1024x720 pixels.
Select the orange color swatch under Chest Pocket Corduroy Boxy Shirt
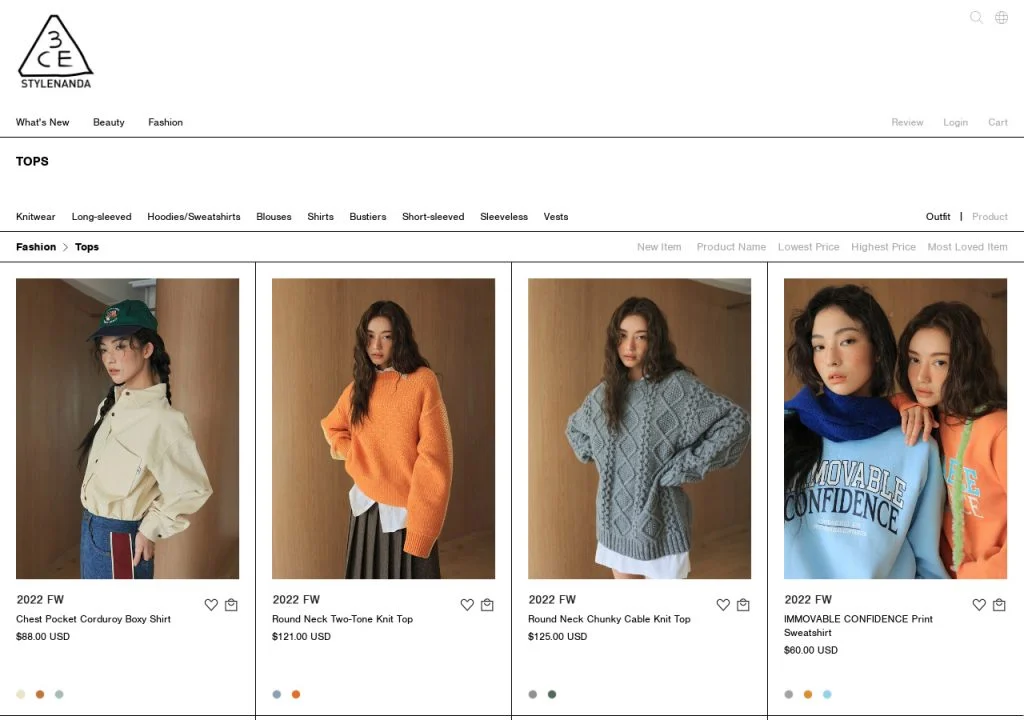point(40,693)
